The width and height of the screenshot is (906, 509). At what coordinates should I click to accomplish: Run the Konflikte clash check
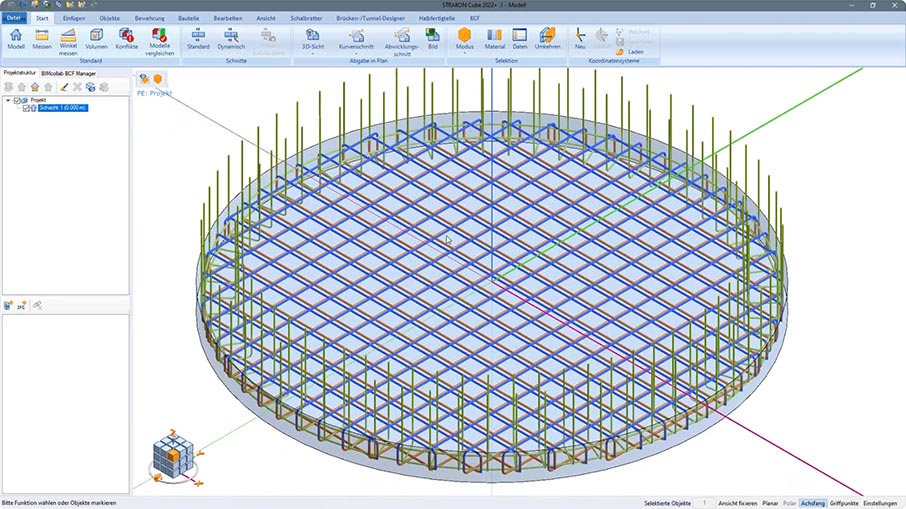coord(127,39)
